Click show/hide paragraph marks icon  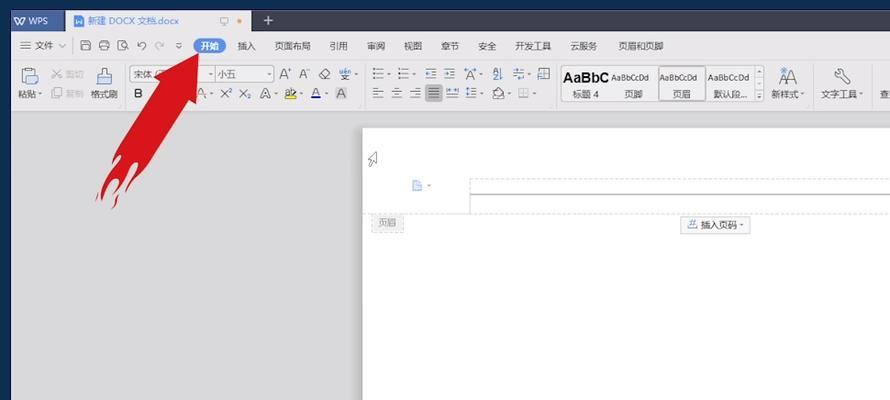point(518,74)
